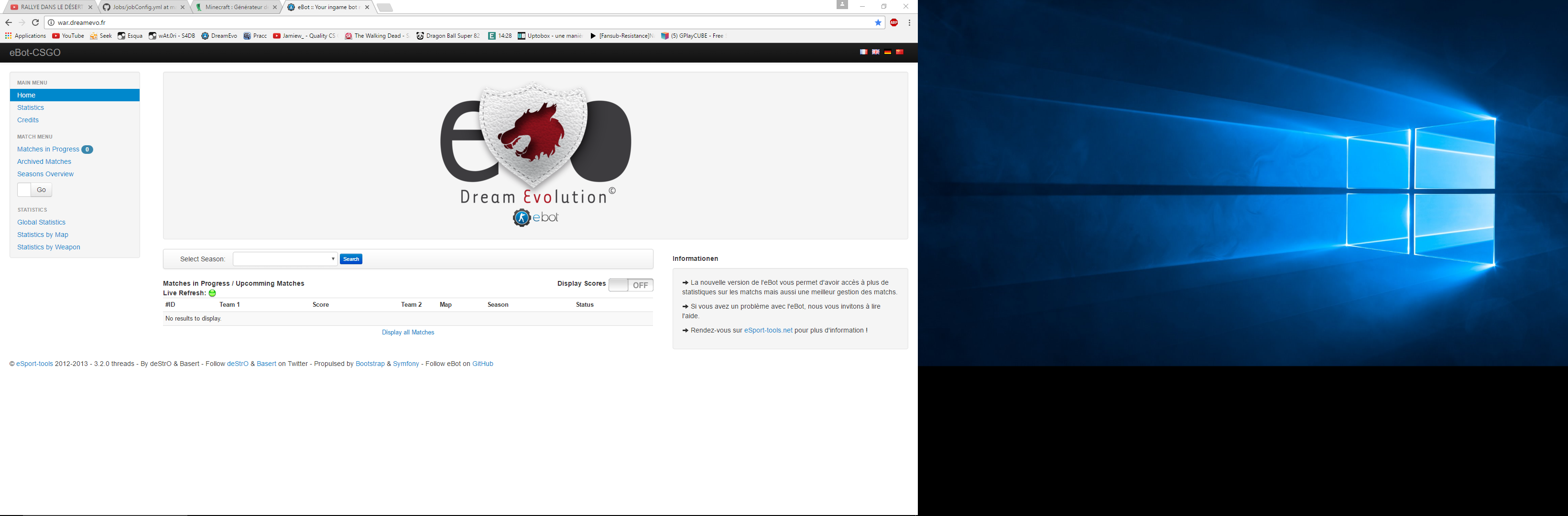This screenshot has width=1568, height=516.
Task: Open the Adblock Plus extension icon
Action: click(x=893, y=22)
